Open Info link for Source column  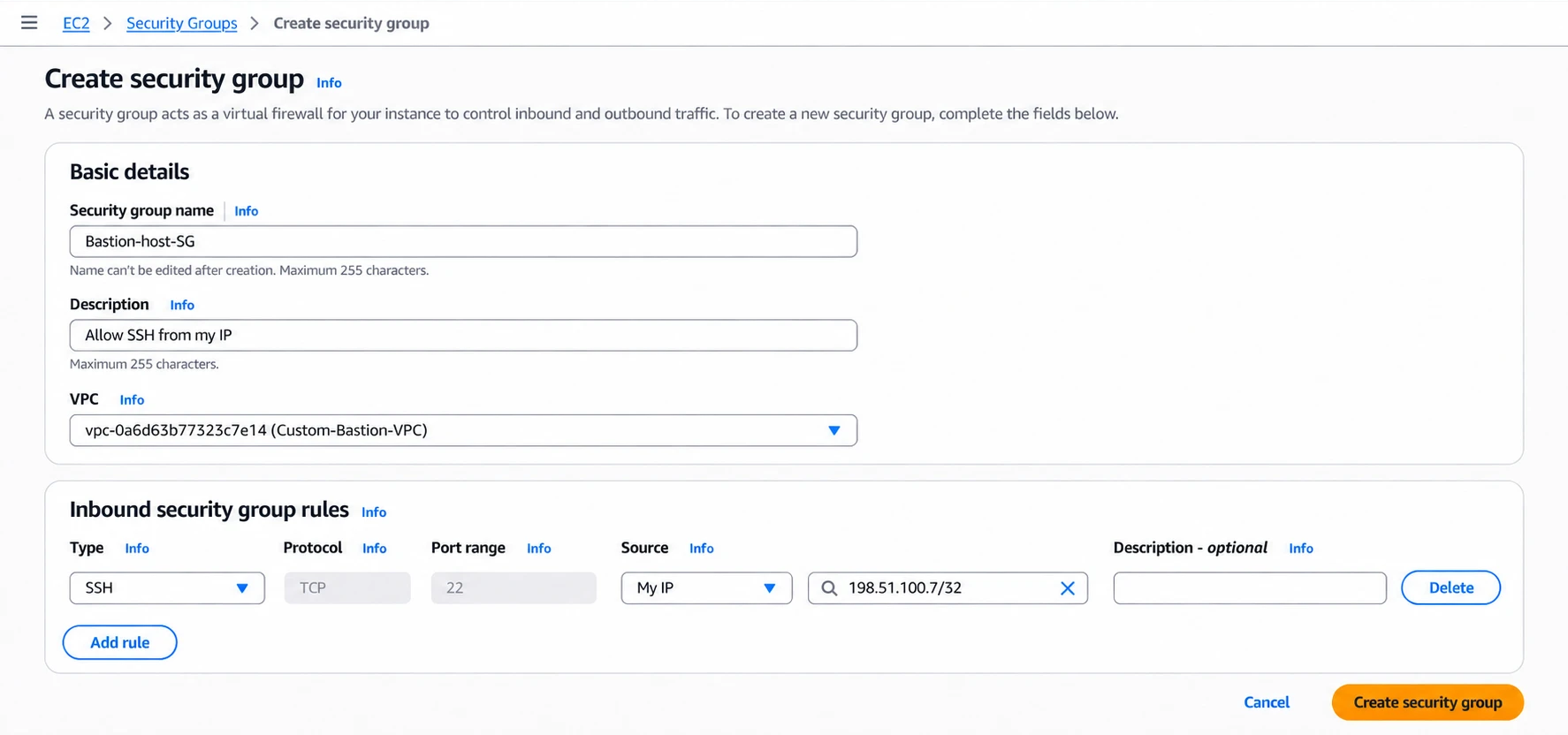point(702,549)
